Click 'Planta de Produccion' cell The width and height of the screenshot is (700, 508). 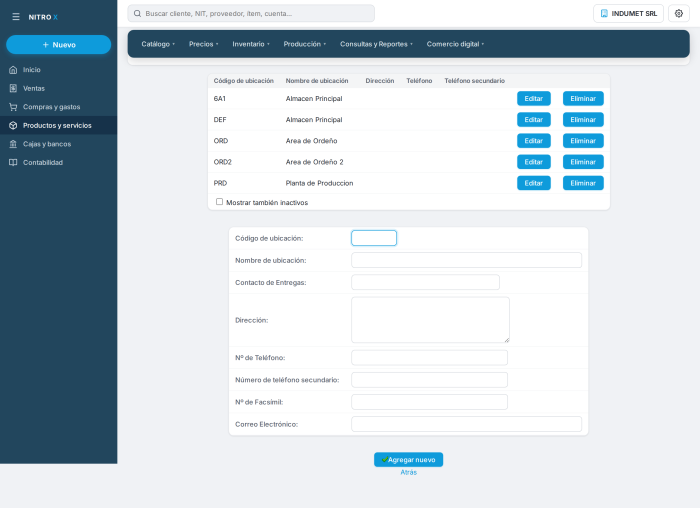tap(319, 183)
